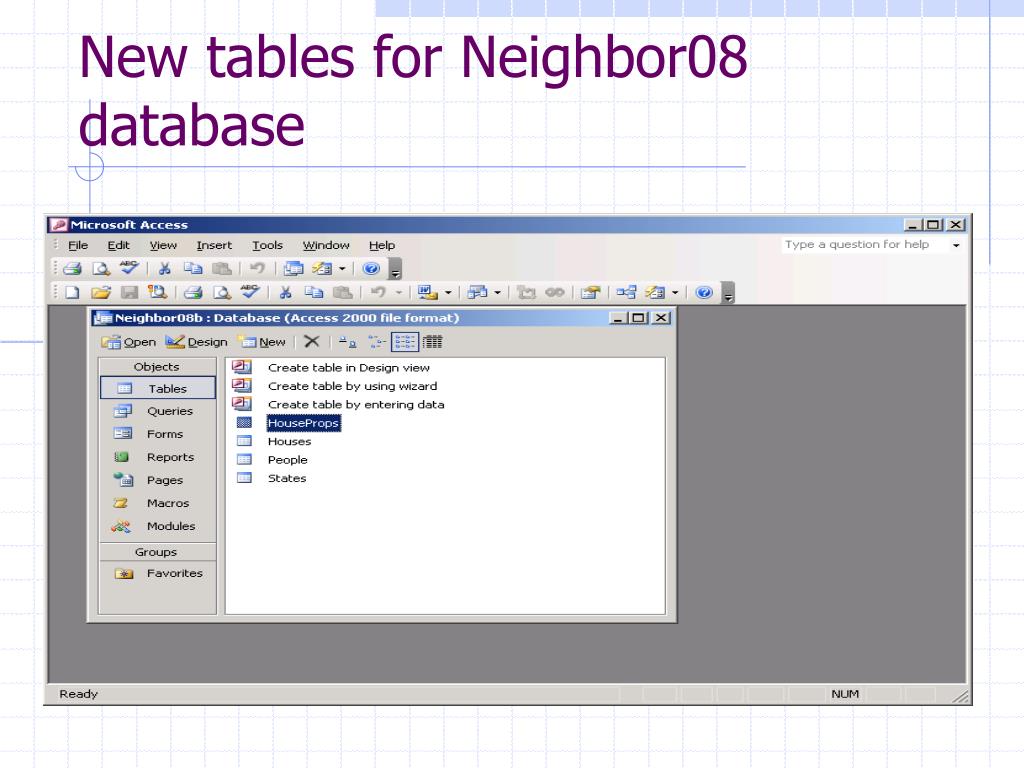Open the Edit menu

coord(119,246)
